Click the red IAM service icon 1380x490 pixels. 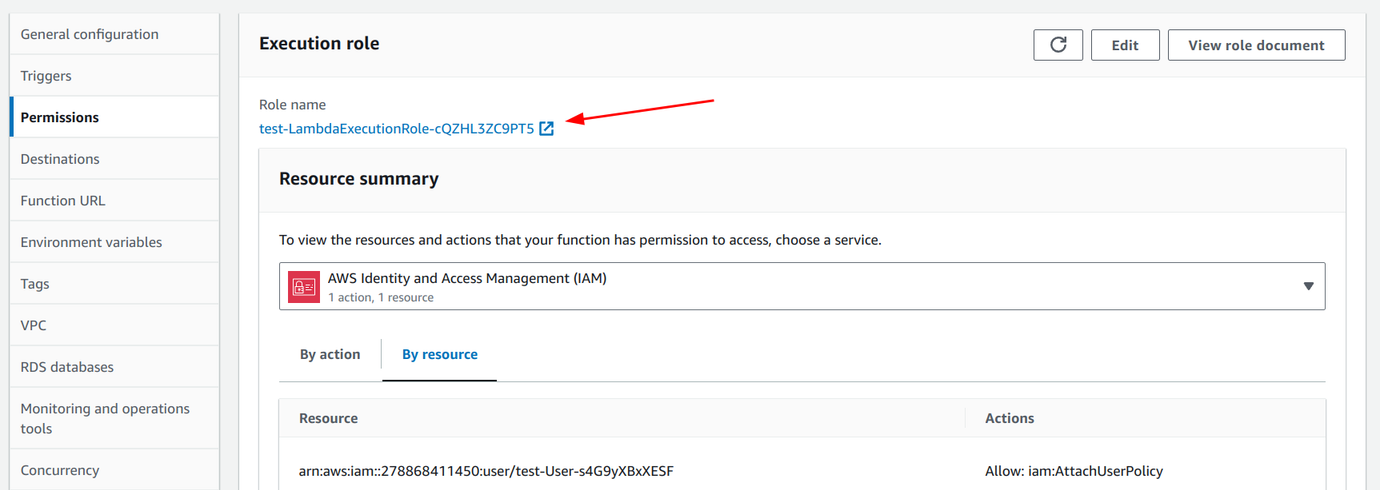click(303, 287)
